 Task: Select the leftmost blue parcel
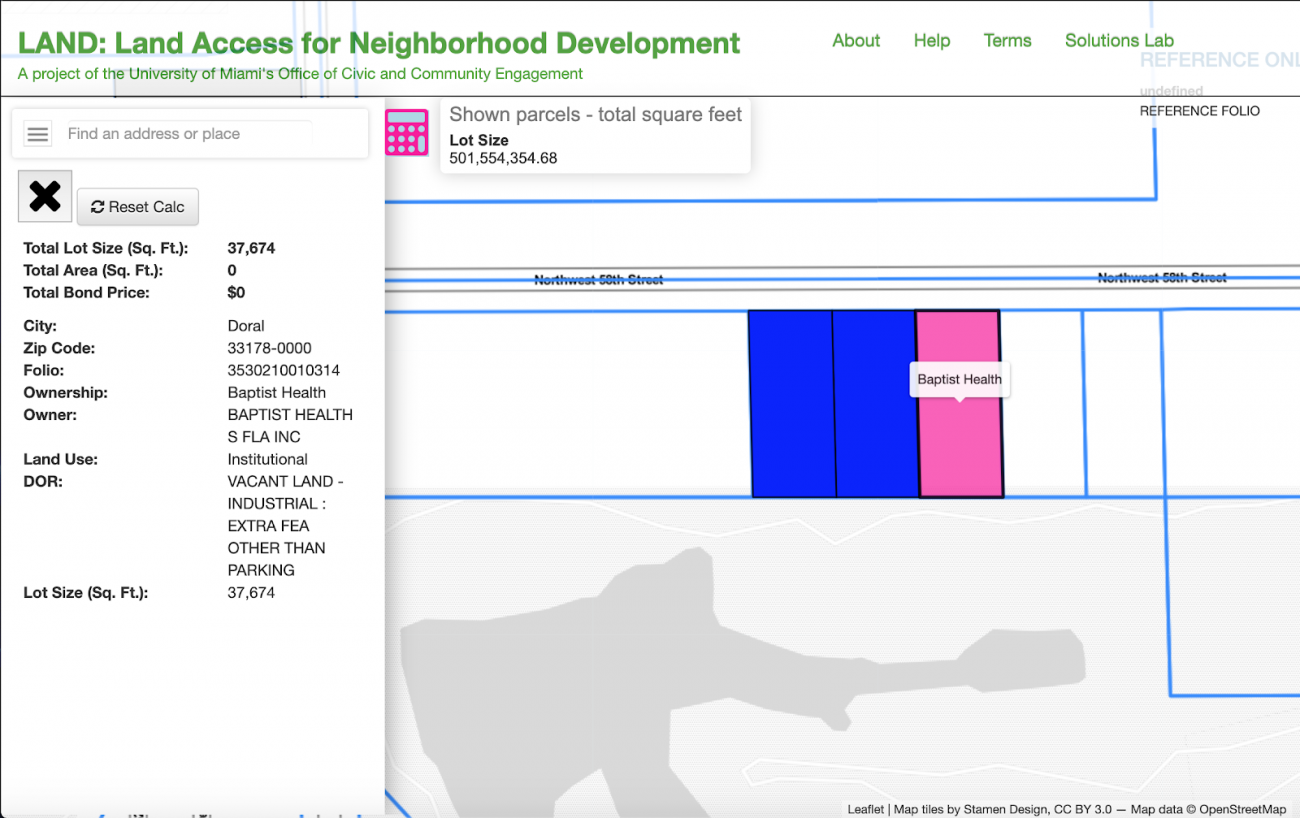792,403
